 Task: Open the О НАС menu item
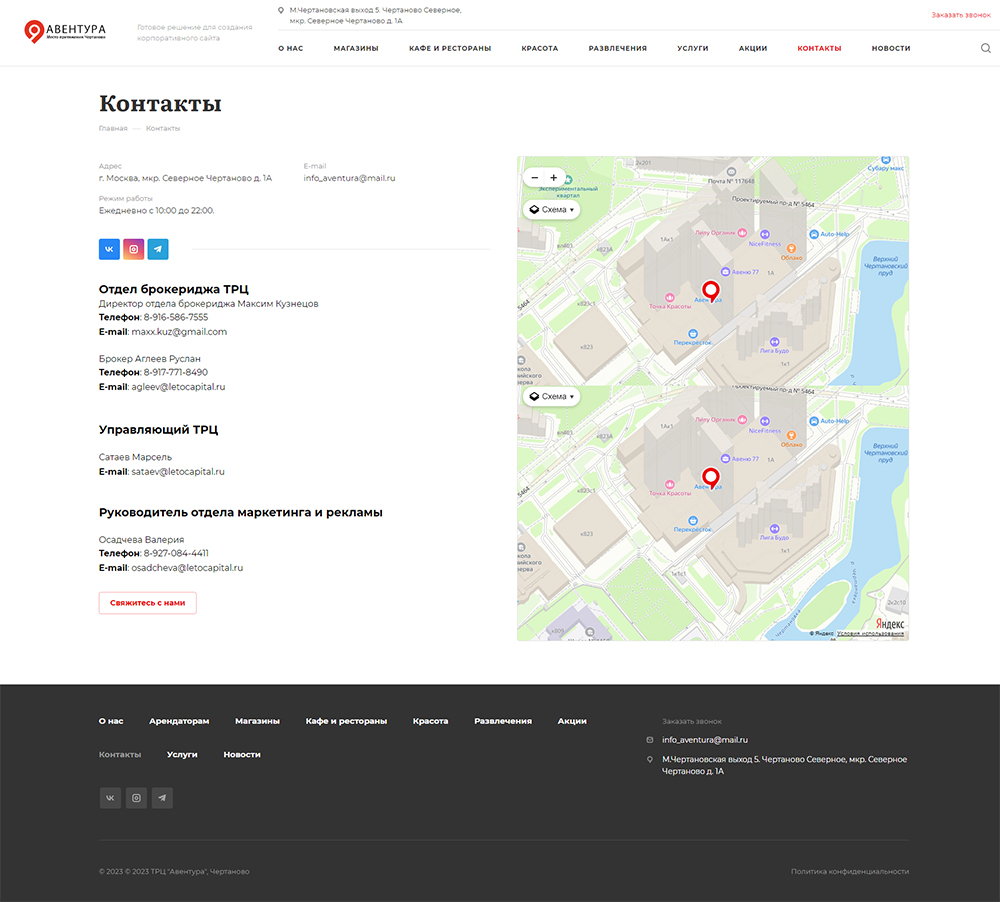[x=290, y=48]
